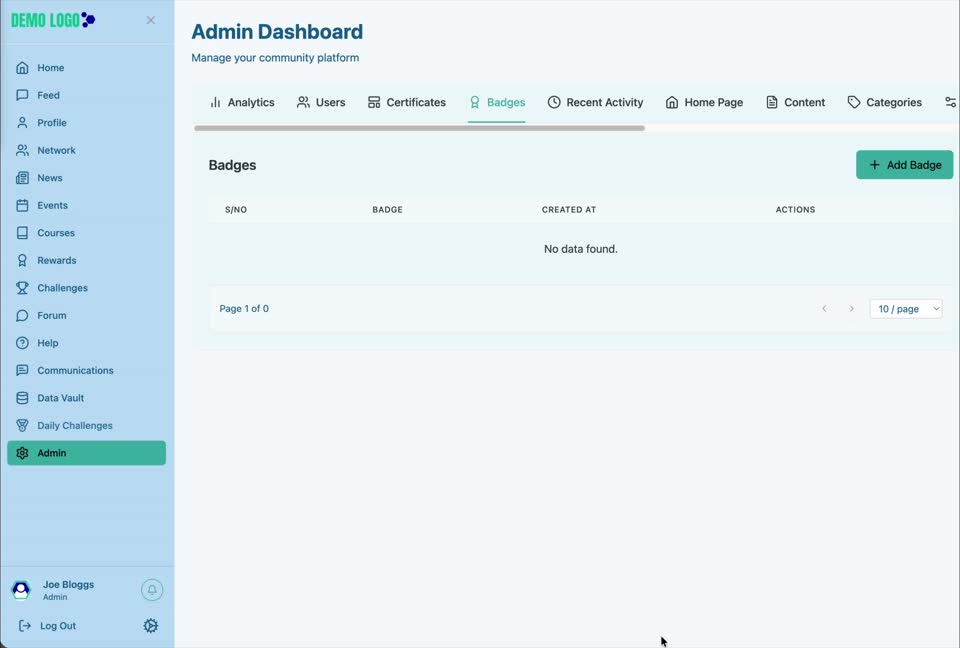Close the sidebar with X icon
The width and height of the screenshot is (960, 648).
tap(151, 20)
